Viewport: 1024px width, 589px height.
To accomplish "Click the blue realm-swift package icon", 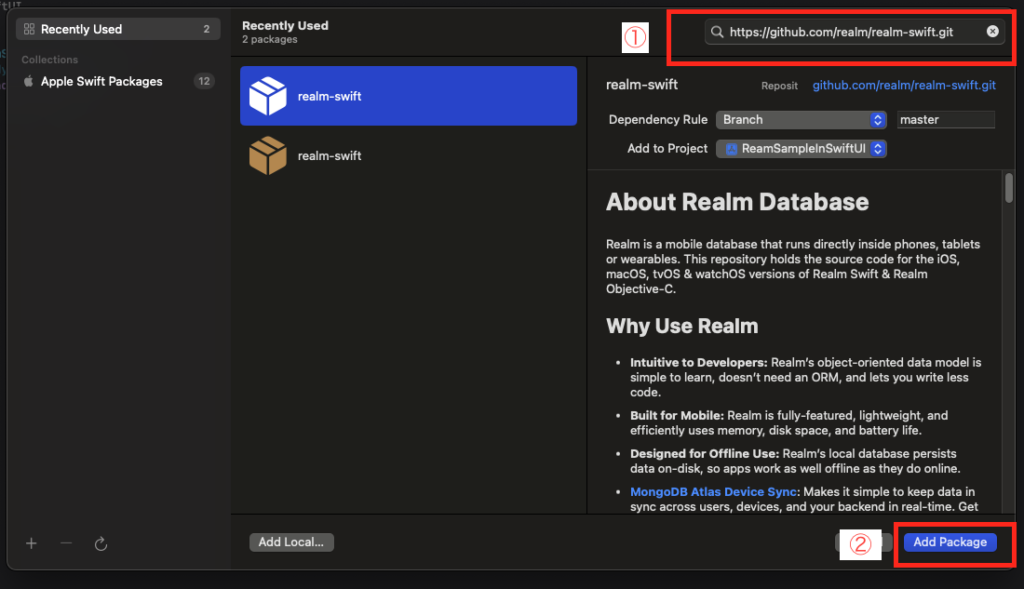I will [x=268, y=96].
